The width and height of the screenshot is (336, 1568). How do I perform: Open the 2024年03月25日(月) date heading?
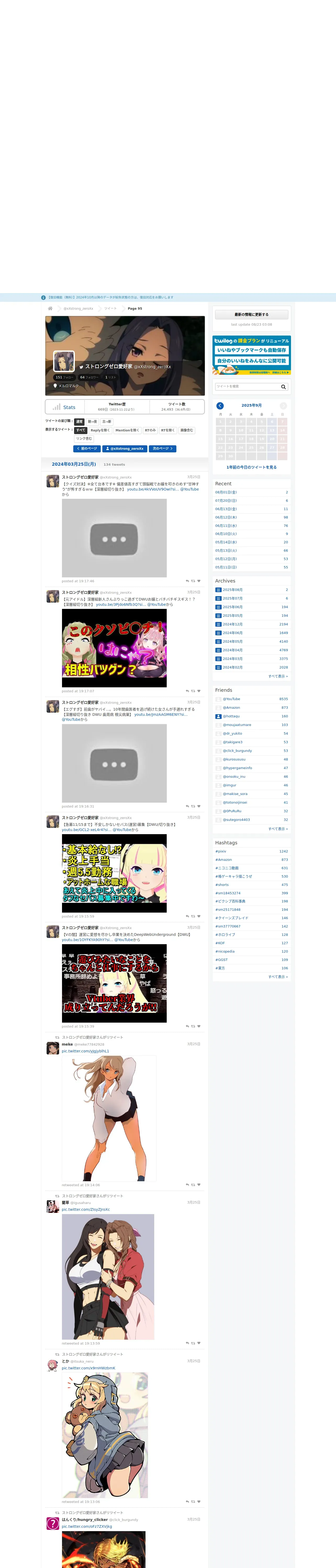click(74, 464)
